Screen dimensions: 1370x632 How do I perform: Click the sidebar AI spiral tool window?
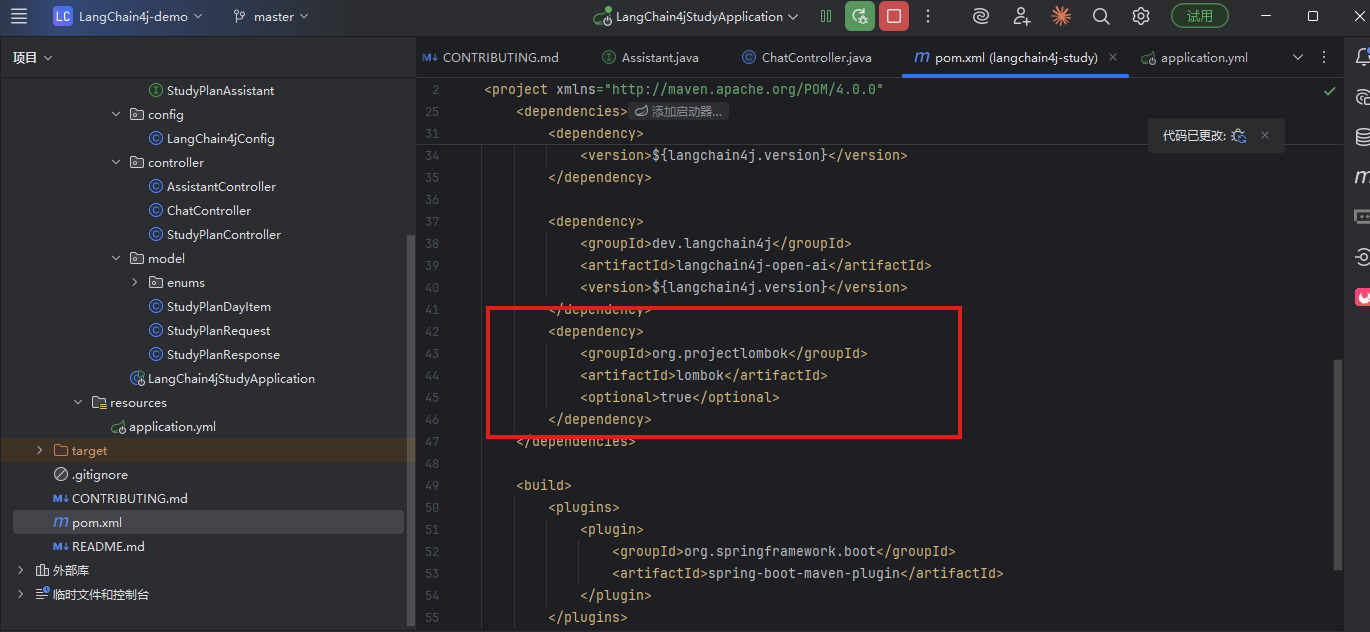pos(1361,97)
